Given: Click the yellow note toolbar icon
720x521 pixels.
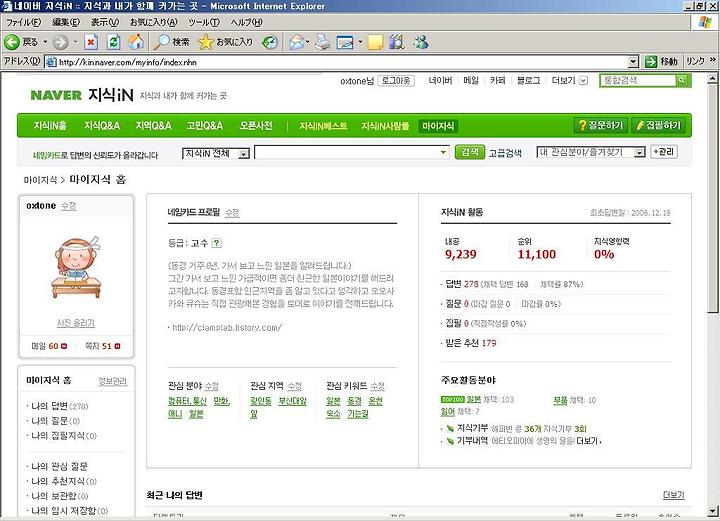Looking at the screenshot, I should (x=375, y=42).
